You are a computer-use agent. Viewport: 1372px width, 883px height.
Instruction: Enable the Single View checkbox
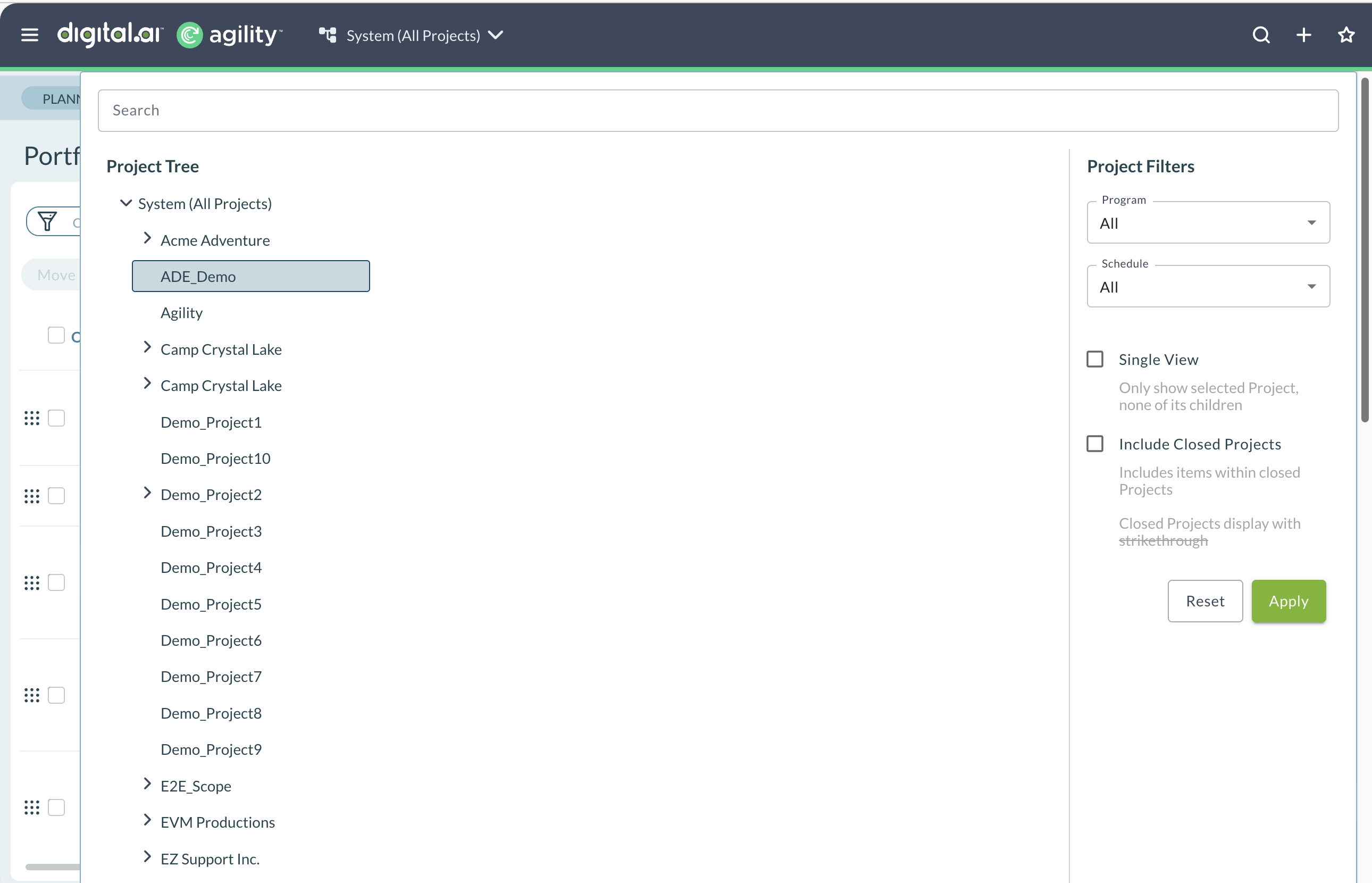[1095, 360]
